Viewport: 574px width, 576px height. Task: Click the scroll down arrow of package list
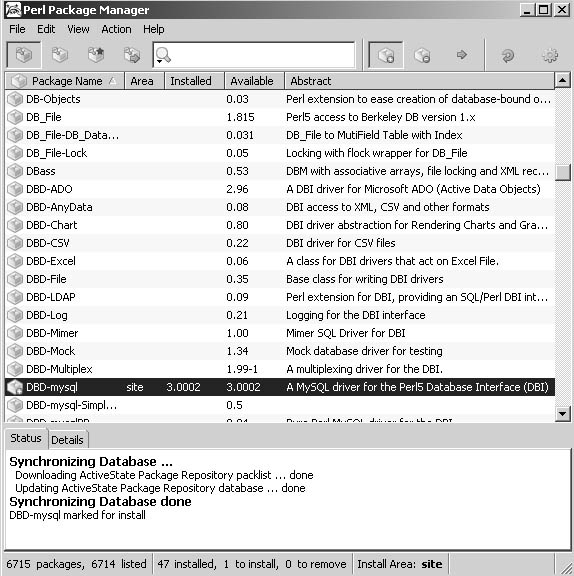coord(562,414)
